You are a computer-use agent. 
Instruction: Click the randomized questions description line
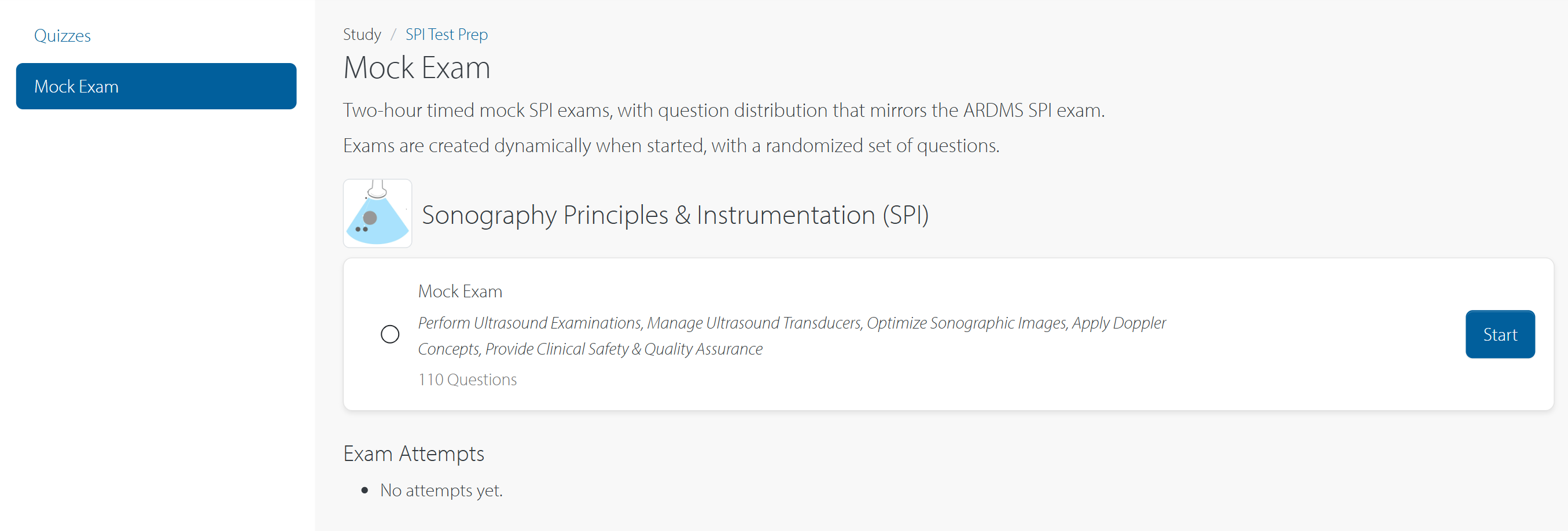[671, 145]
